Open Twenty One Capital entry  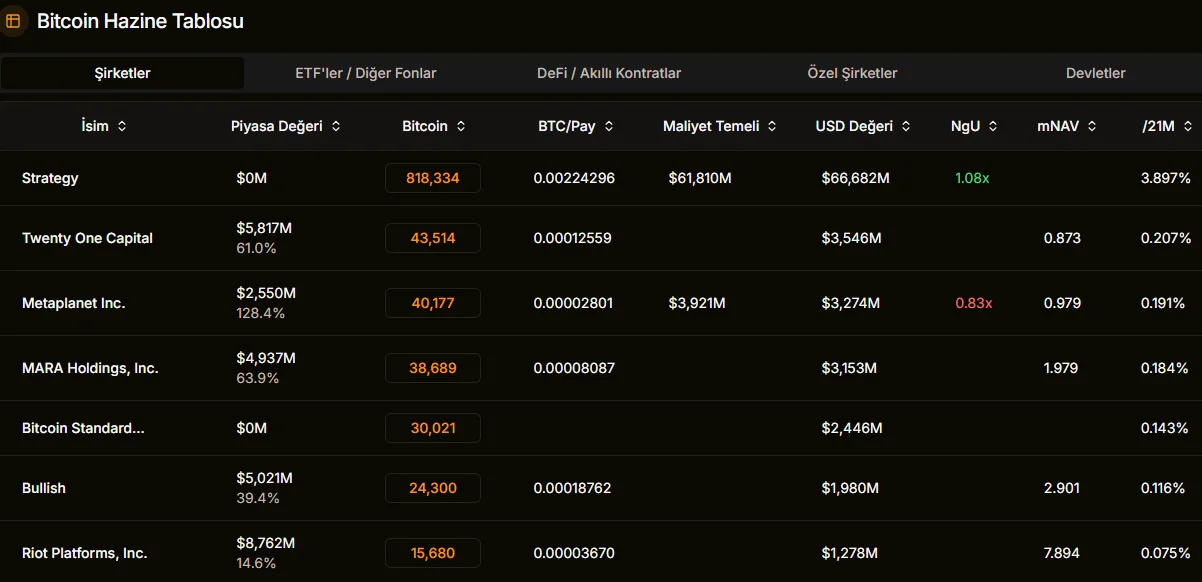(87, 238)
